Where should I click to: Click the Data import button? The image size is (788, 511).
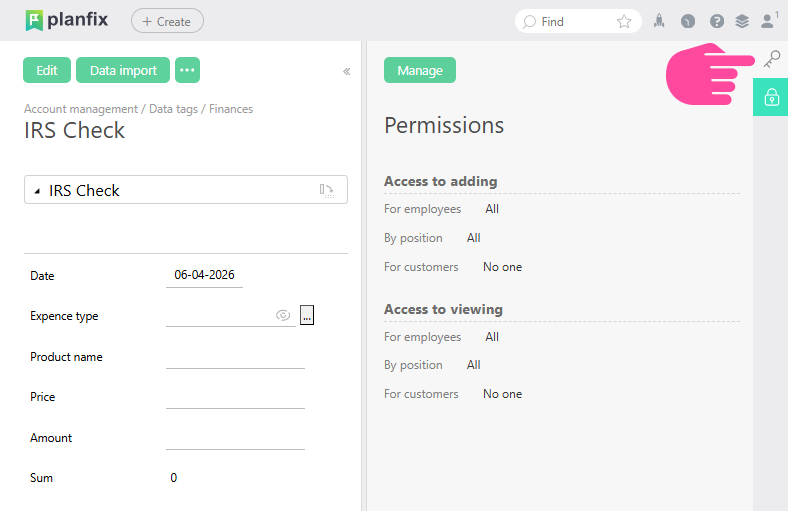[x=123, y=70]
